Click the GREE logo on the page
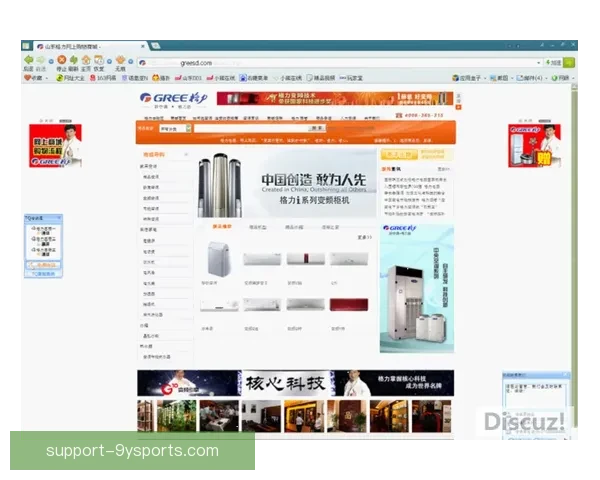 tap(173, 100)
